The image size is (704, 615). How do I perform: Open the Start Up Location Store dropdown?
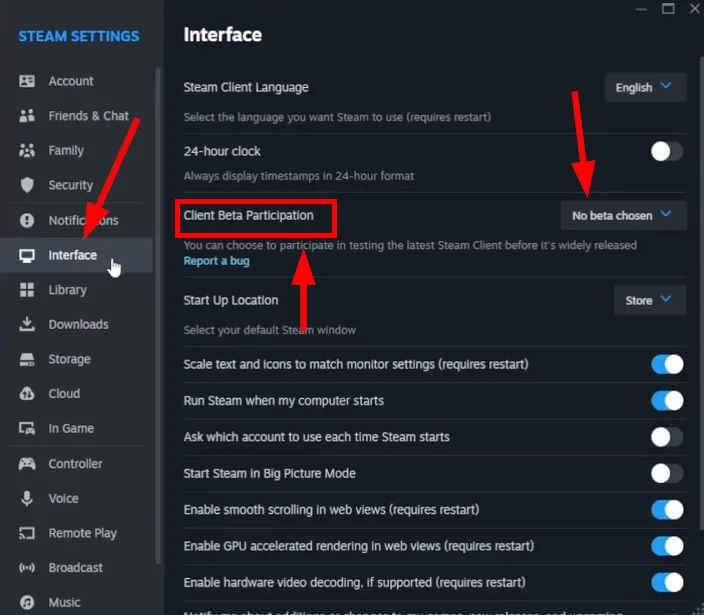tap(650, 300)
